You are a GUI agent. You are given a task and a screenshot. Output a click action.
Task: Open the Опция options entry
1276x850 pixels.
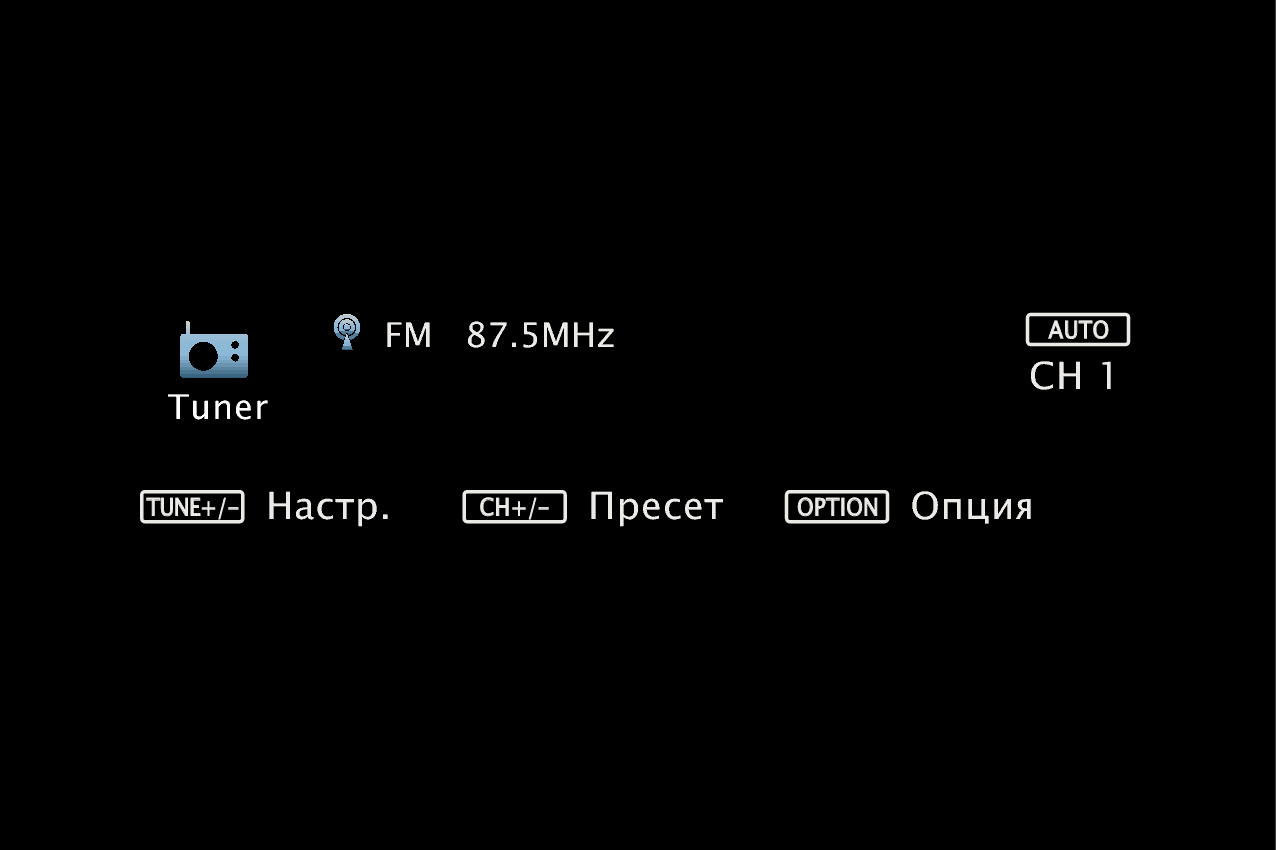tap(971, 508)
